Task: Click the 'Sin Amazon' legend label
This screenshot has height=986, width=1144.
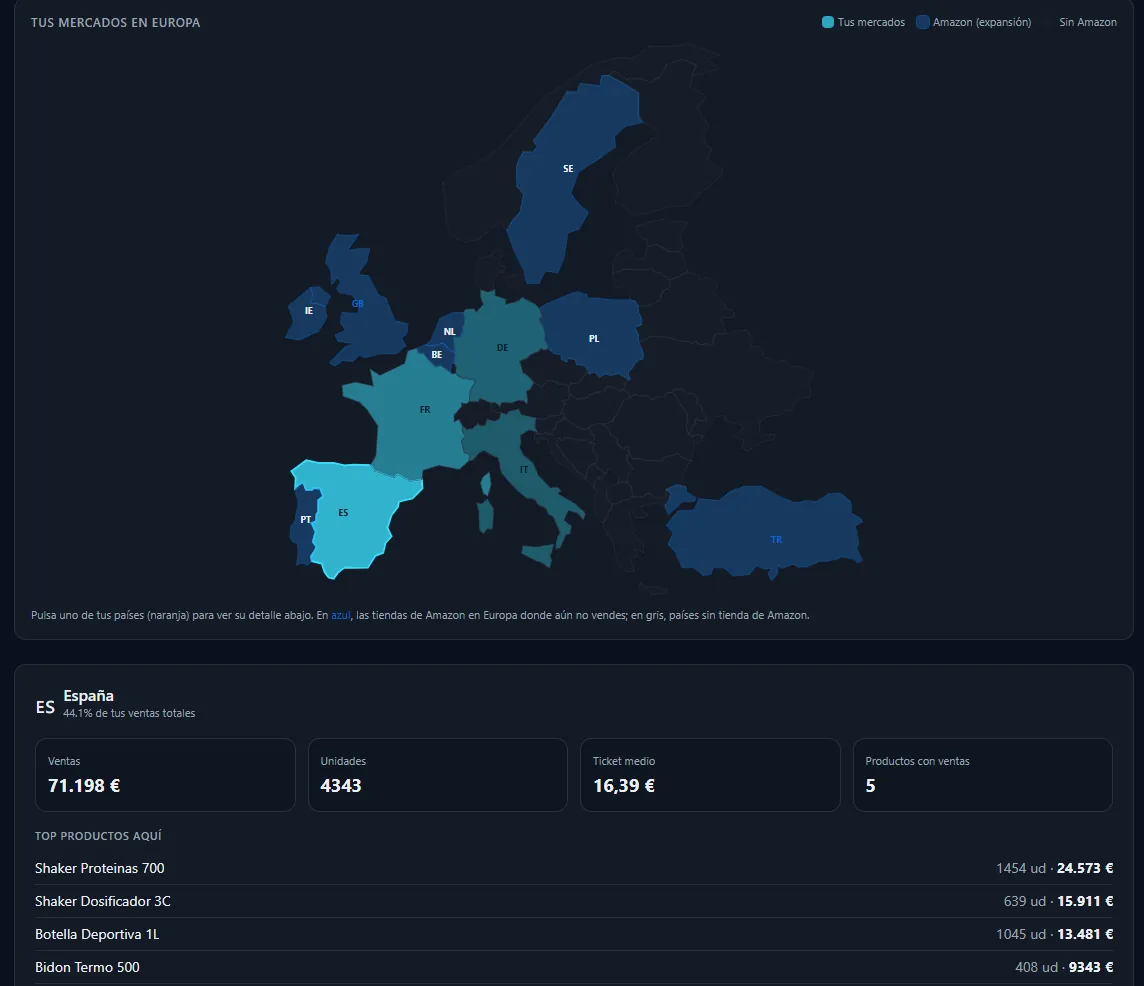Action: pos(1088,23)
